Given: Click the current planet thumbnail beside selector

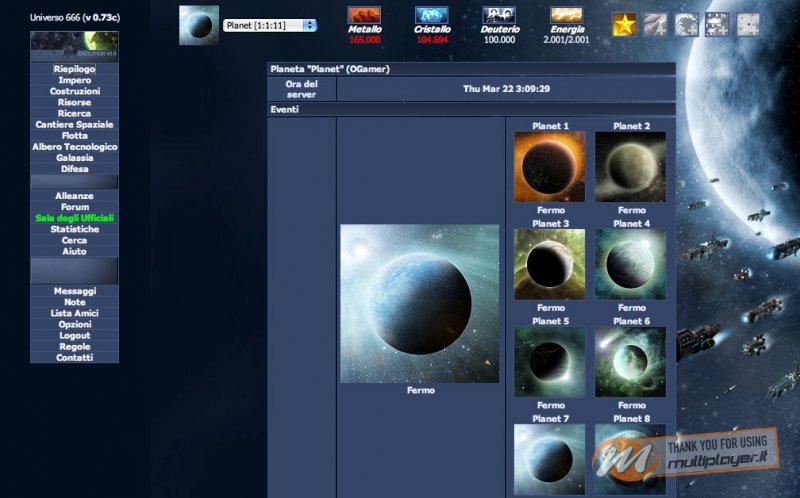Looking at the screenshot, I should click(199, 26).
